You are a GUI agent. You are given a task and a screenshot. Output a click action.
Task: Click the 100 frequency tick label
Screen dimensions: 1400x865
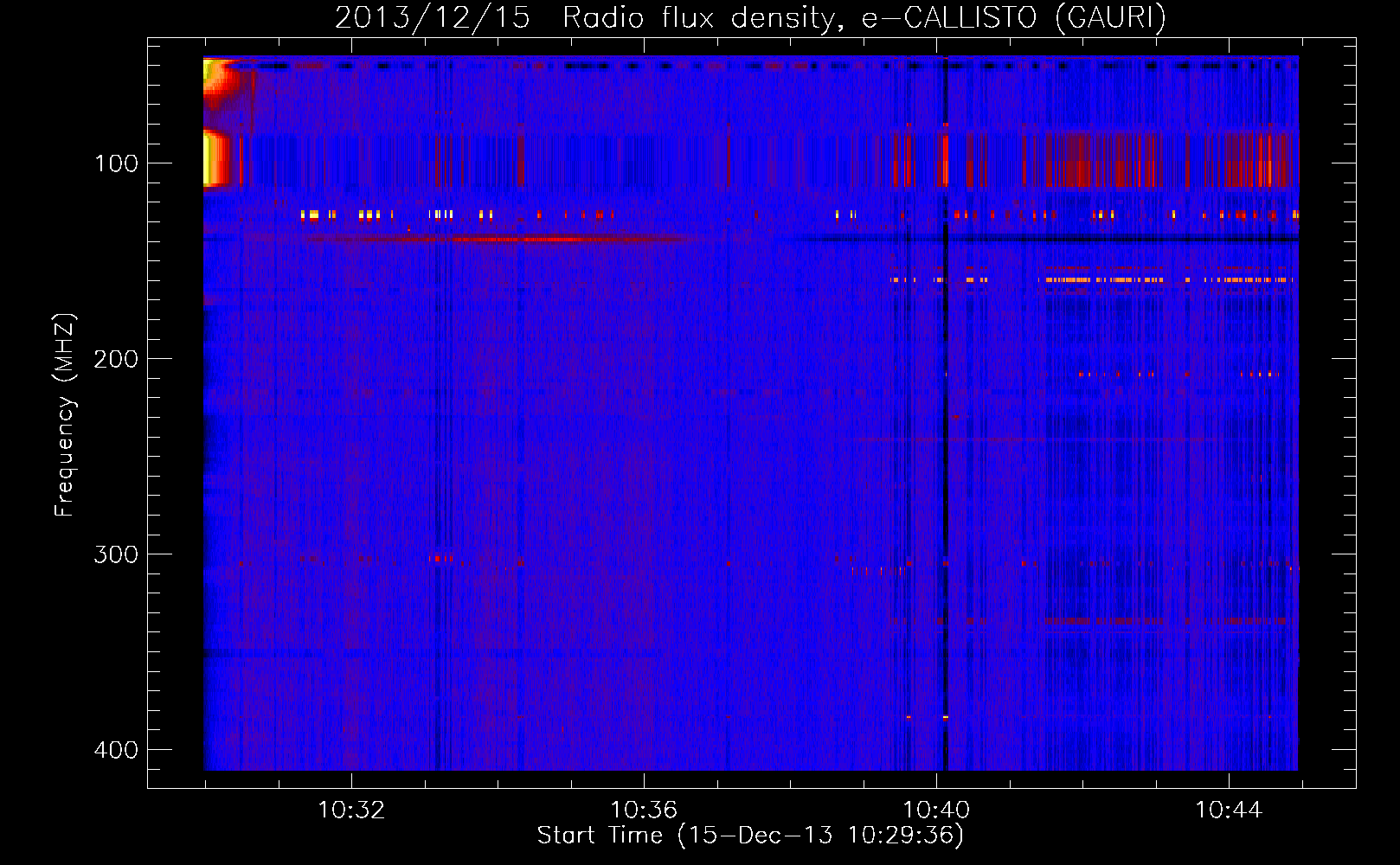[116, 163]
